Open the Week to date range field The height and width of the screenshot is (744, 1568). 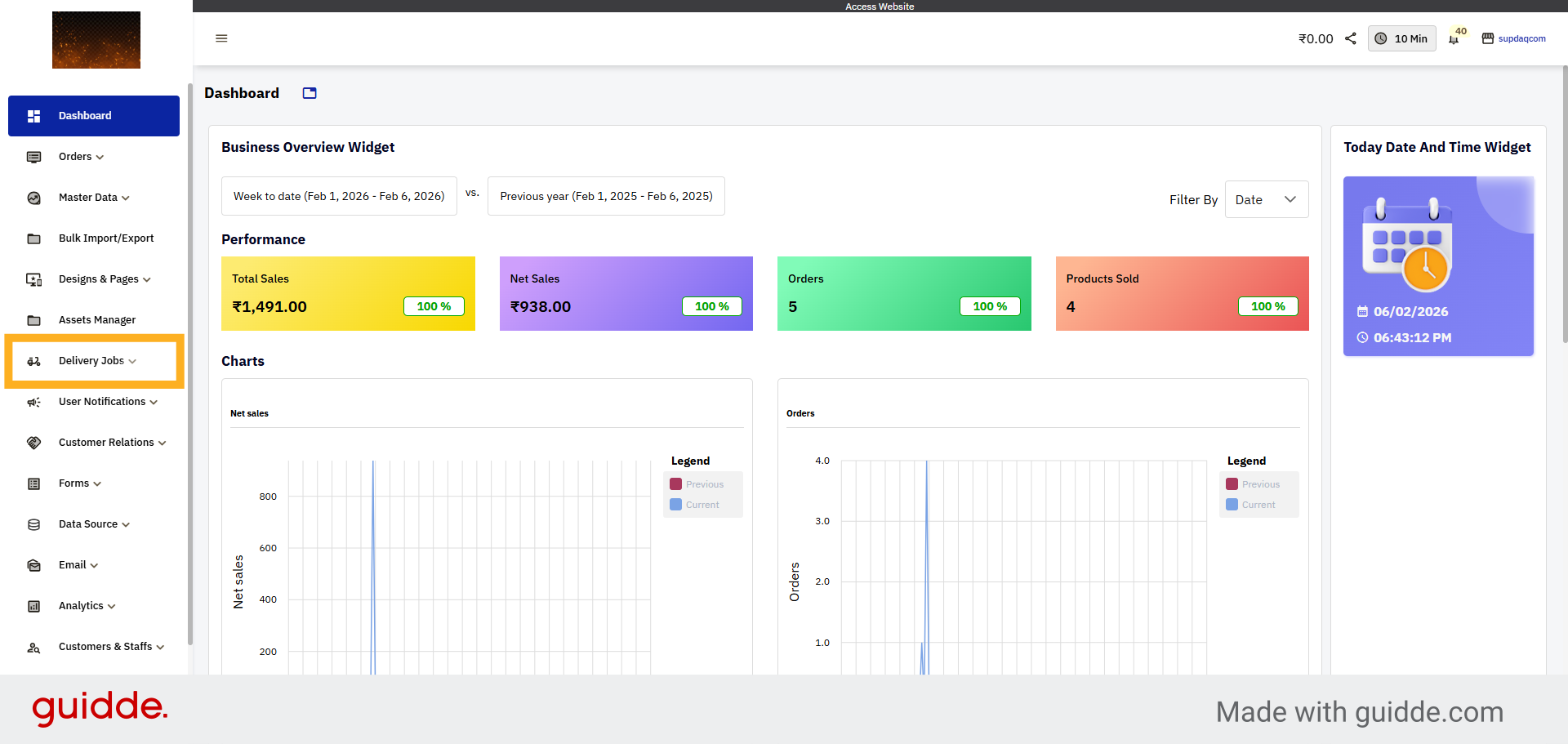[x=339, y=196]
